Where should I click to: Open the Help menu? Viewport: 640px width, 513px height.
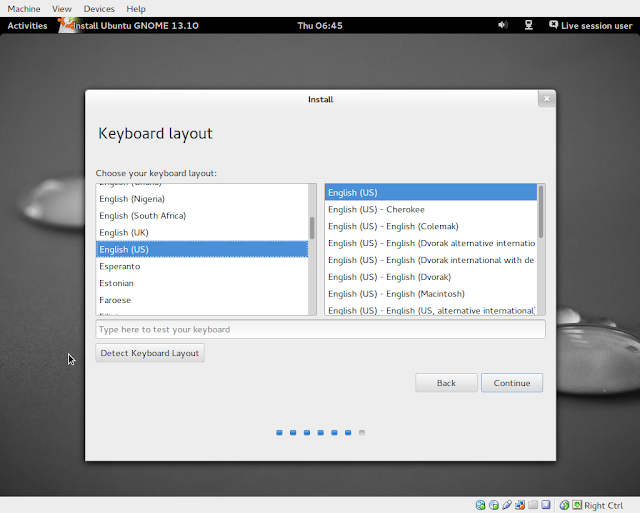point(136,9)
